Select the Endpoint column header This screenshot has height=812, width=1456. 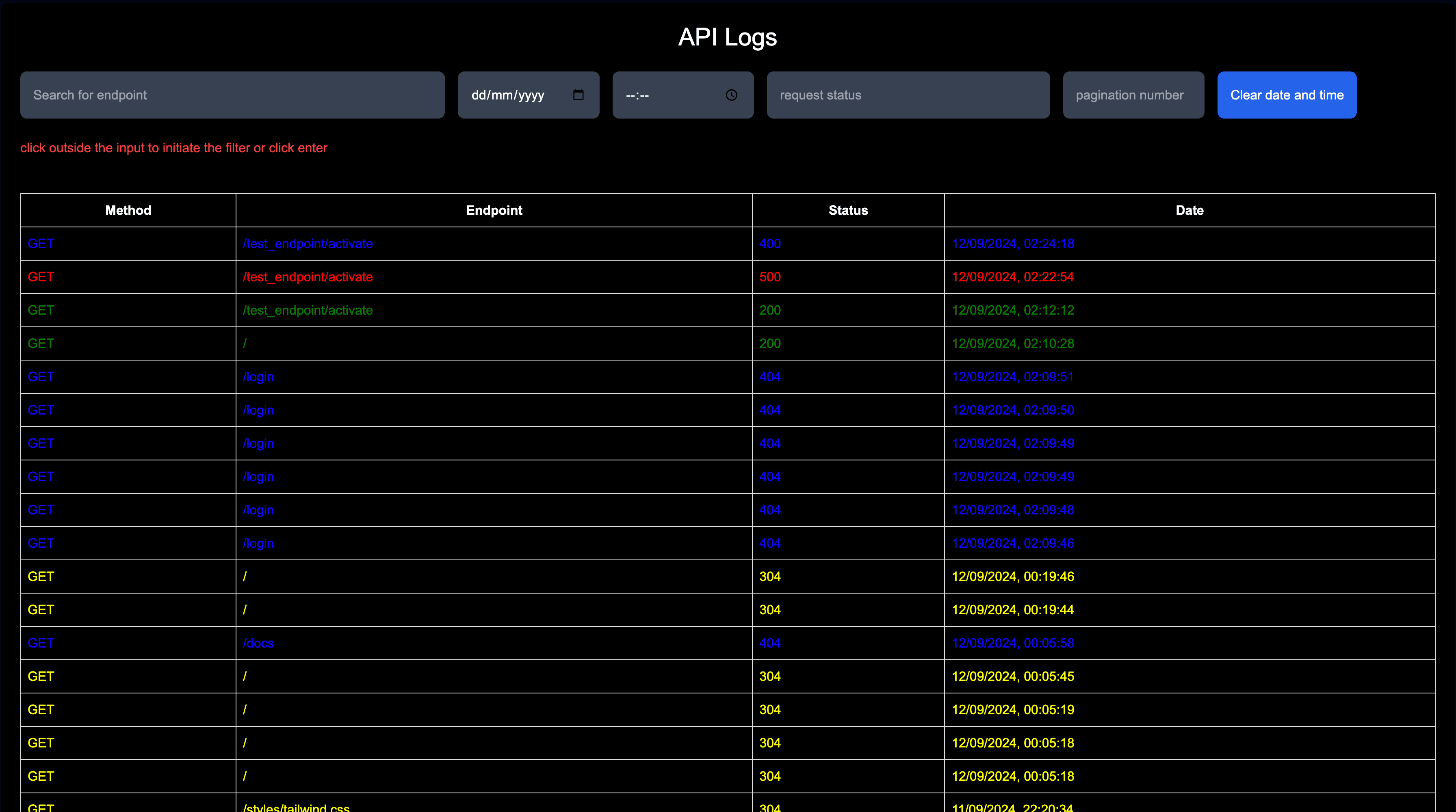[494, 211]
